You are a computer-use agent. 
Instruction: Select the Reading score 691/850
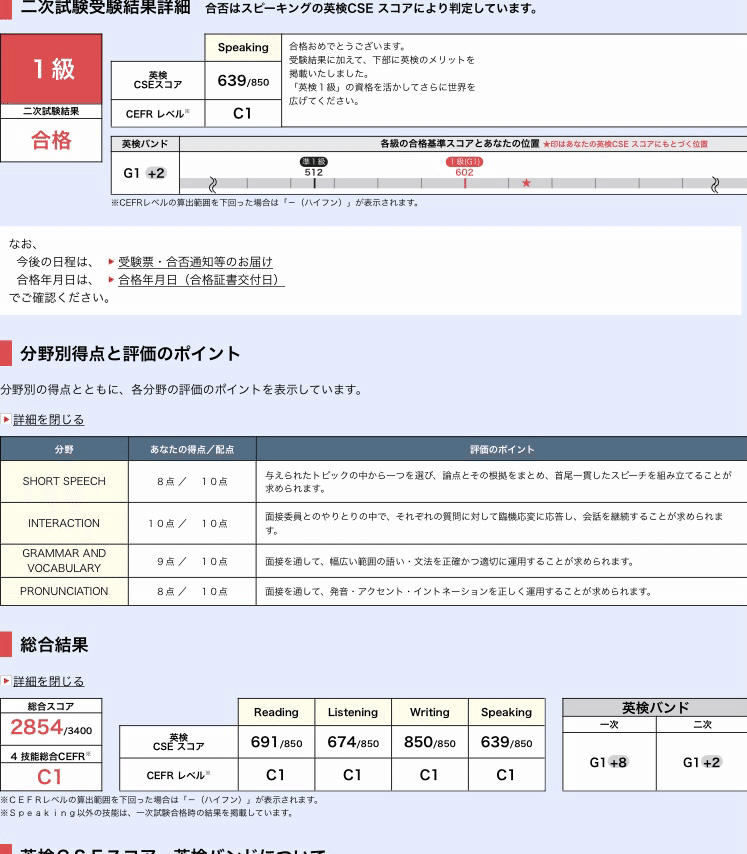click(277, 742)
